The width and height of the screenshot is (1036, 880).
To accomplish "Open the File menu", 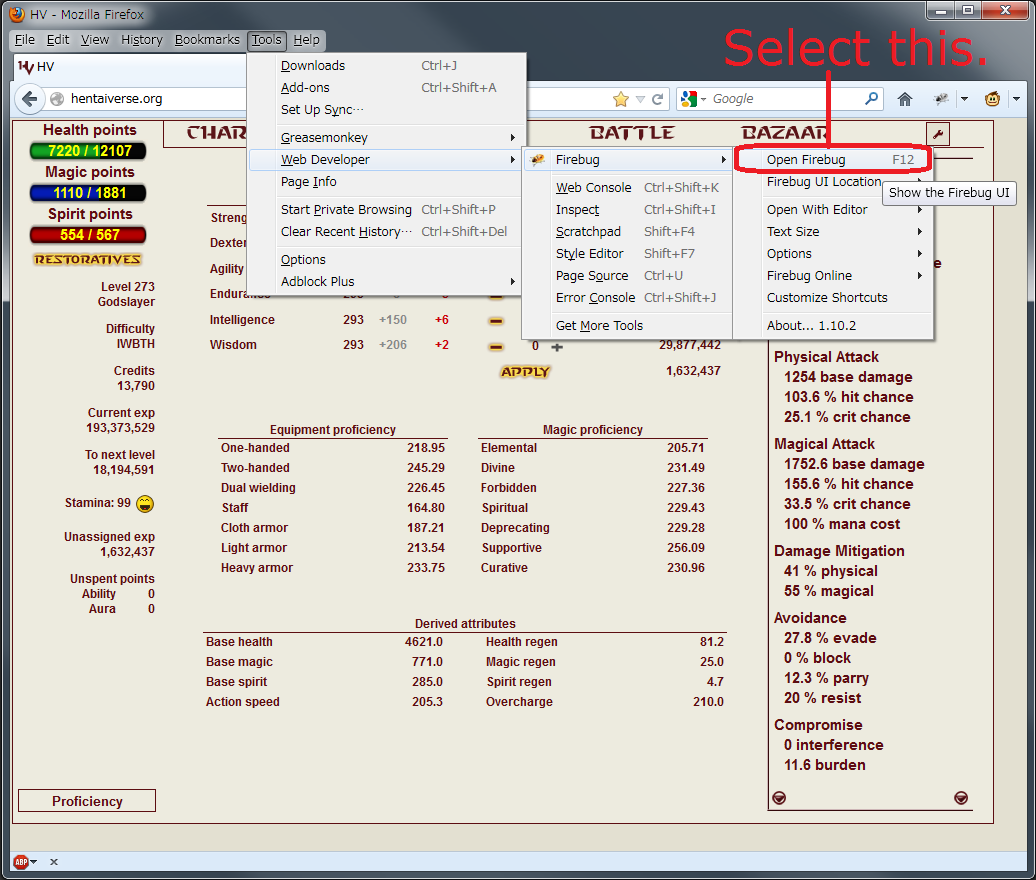I will click(x=24, y=40).
